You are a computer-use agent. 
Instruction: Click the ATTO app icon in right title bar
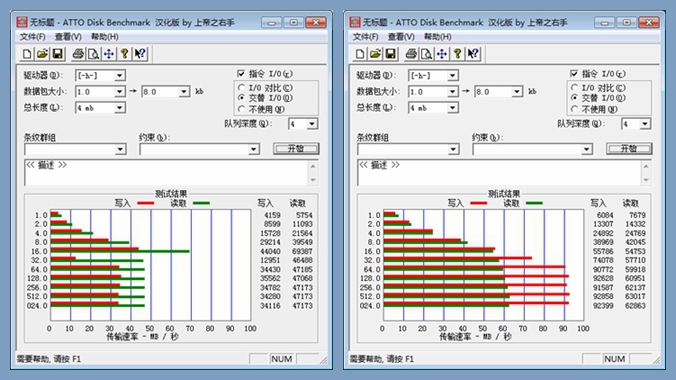355,22
